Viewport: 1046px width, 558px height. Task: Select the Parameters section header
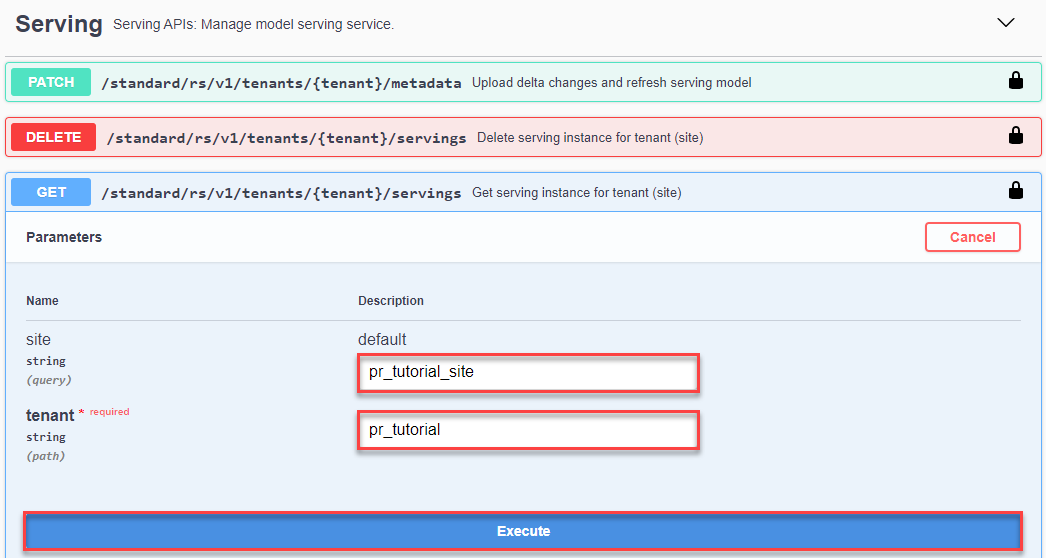tap(64, 237)
